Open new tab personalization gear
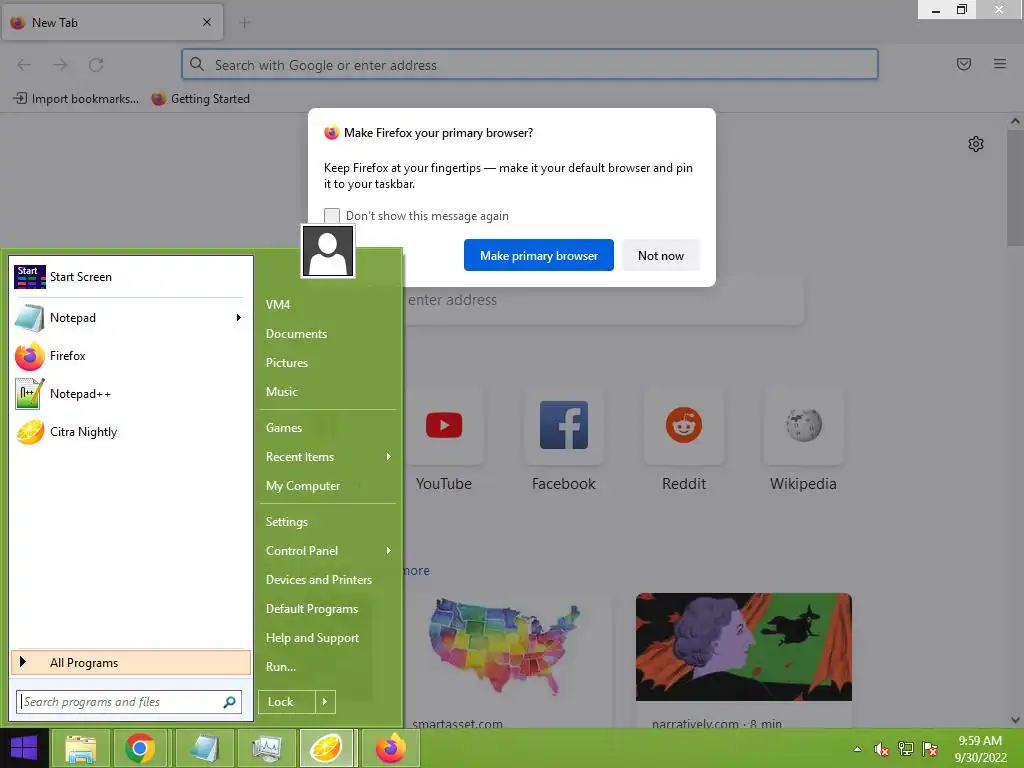Screen dimensions: 1024x768 (976, 144)
